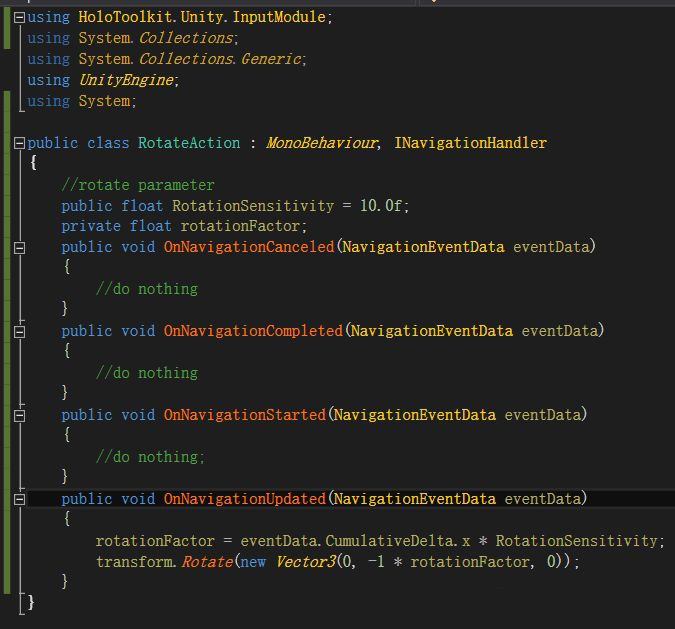
Task: Click the MonoBehaviour base class
Action: point(321,143)
